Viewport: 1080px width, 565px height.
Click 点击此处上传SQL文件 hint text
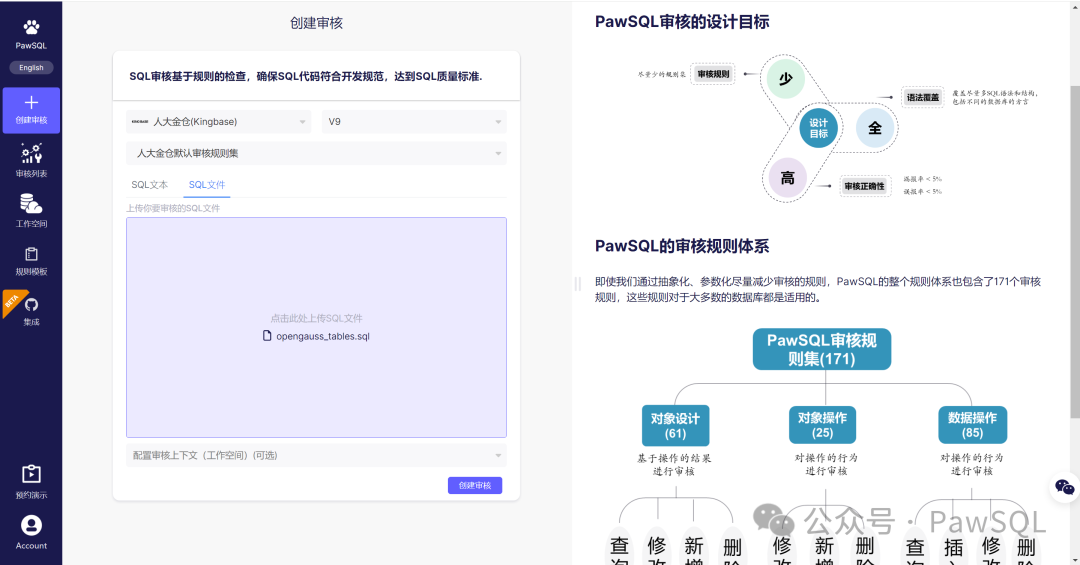point(316,318)
